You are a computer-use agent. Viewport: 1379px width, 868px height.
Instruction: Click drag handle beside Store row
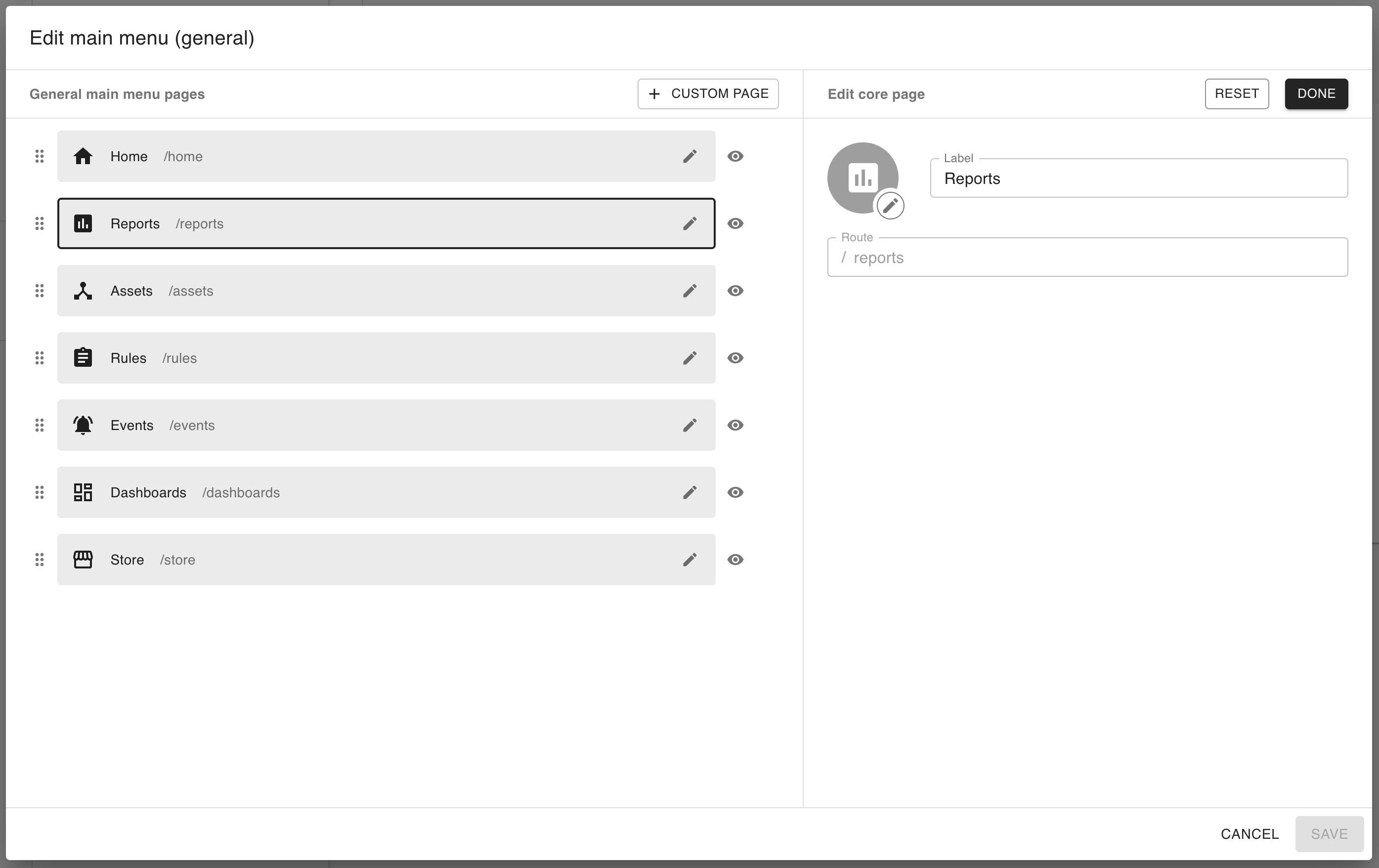point(40,560)
